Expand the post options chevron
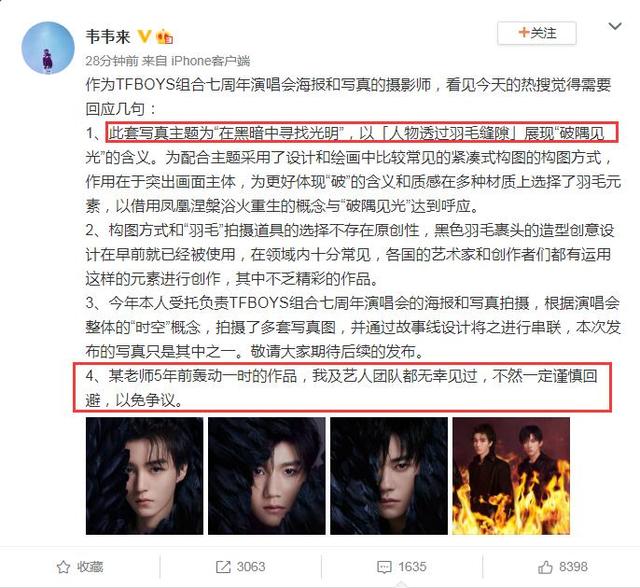The image size is (640, 588). (615, 27)
